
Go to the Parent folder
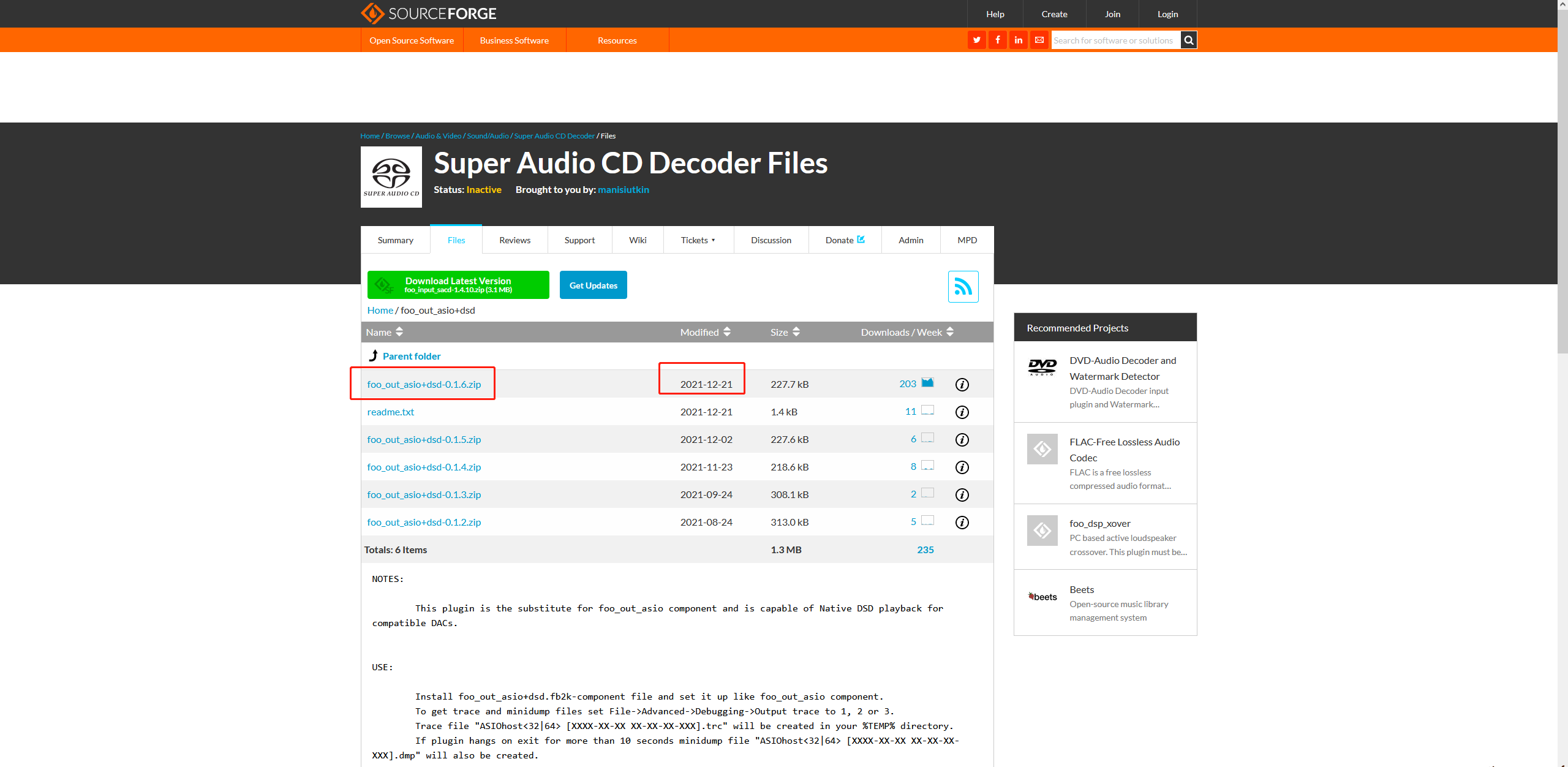412,357
